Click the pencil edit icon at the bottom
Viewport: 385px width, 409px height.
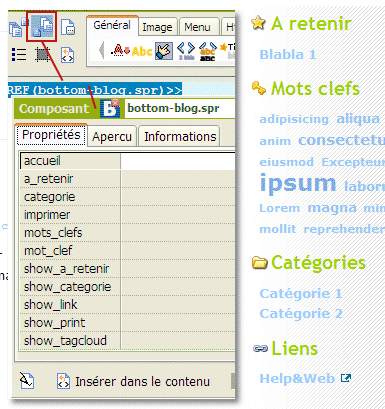[26, 380]
